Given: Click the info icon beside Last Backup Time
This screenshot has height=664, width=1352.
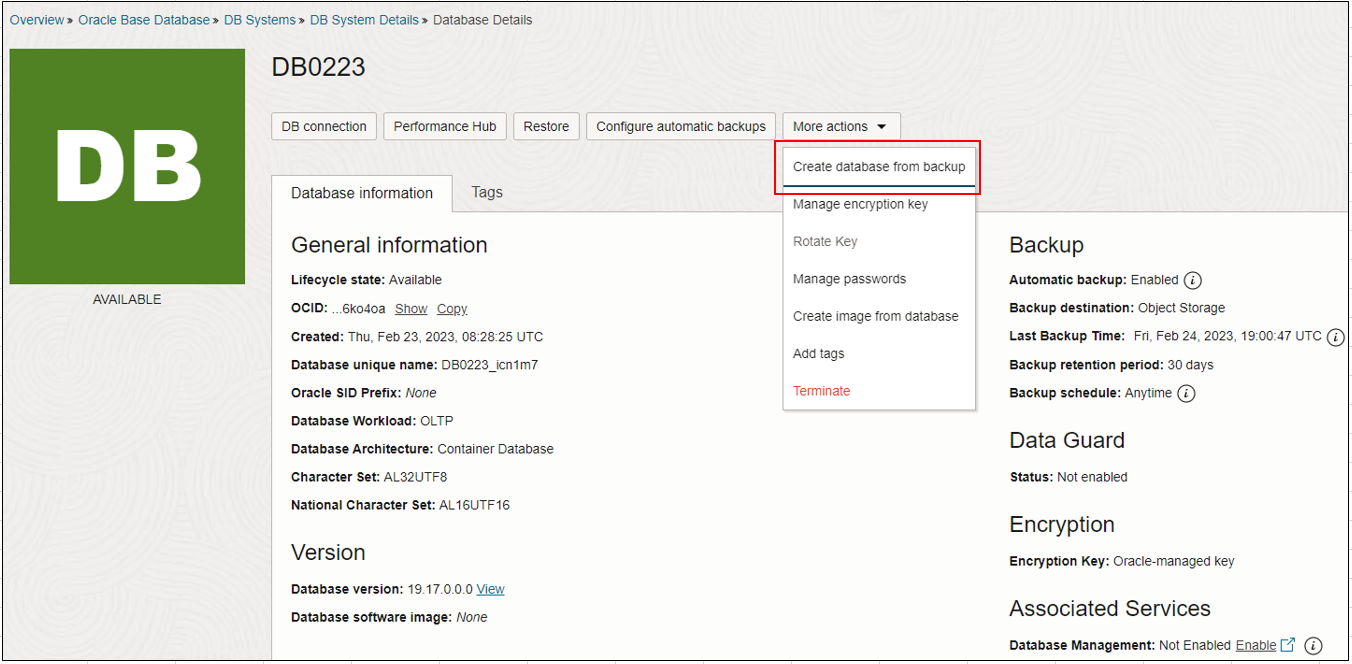Looking at the screenshot, I should (x=1335, y=337).
